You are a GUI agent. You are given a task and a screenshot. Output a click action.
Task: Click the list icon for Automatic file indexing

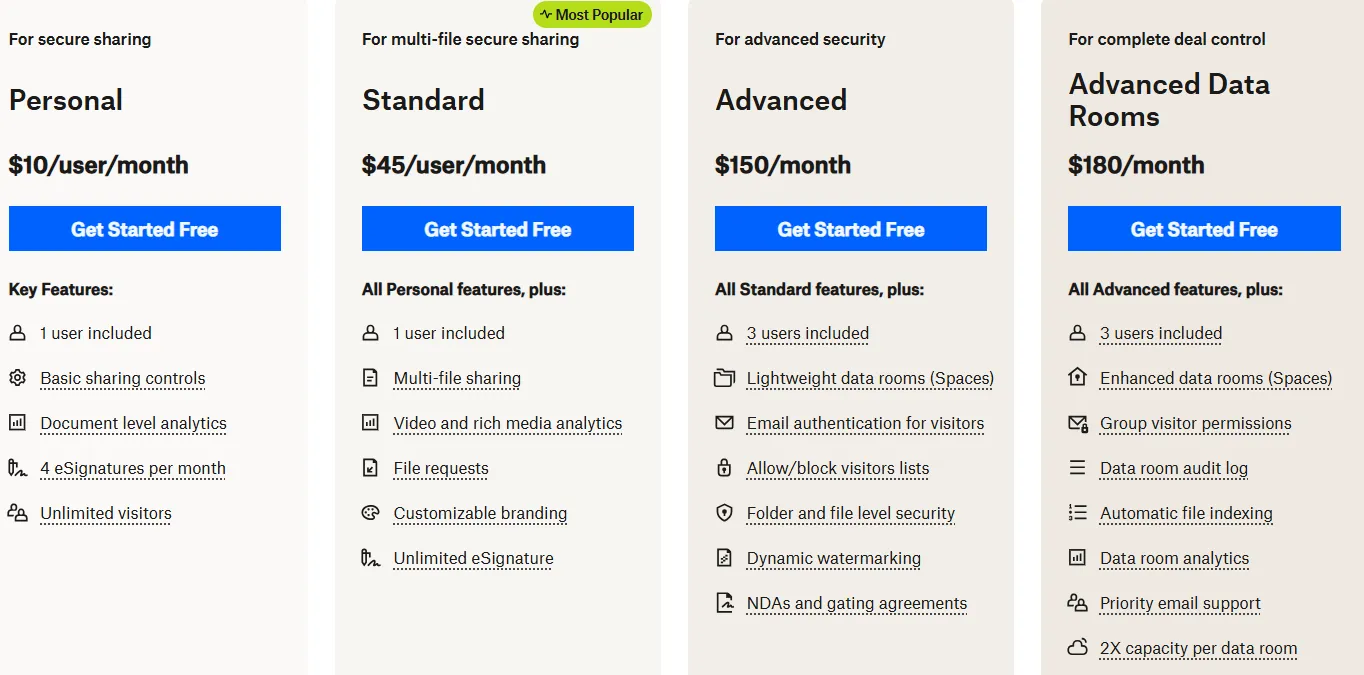(1077, 513)
